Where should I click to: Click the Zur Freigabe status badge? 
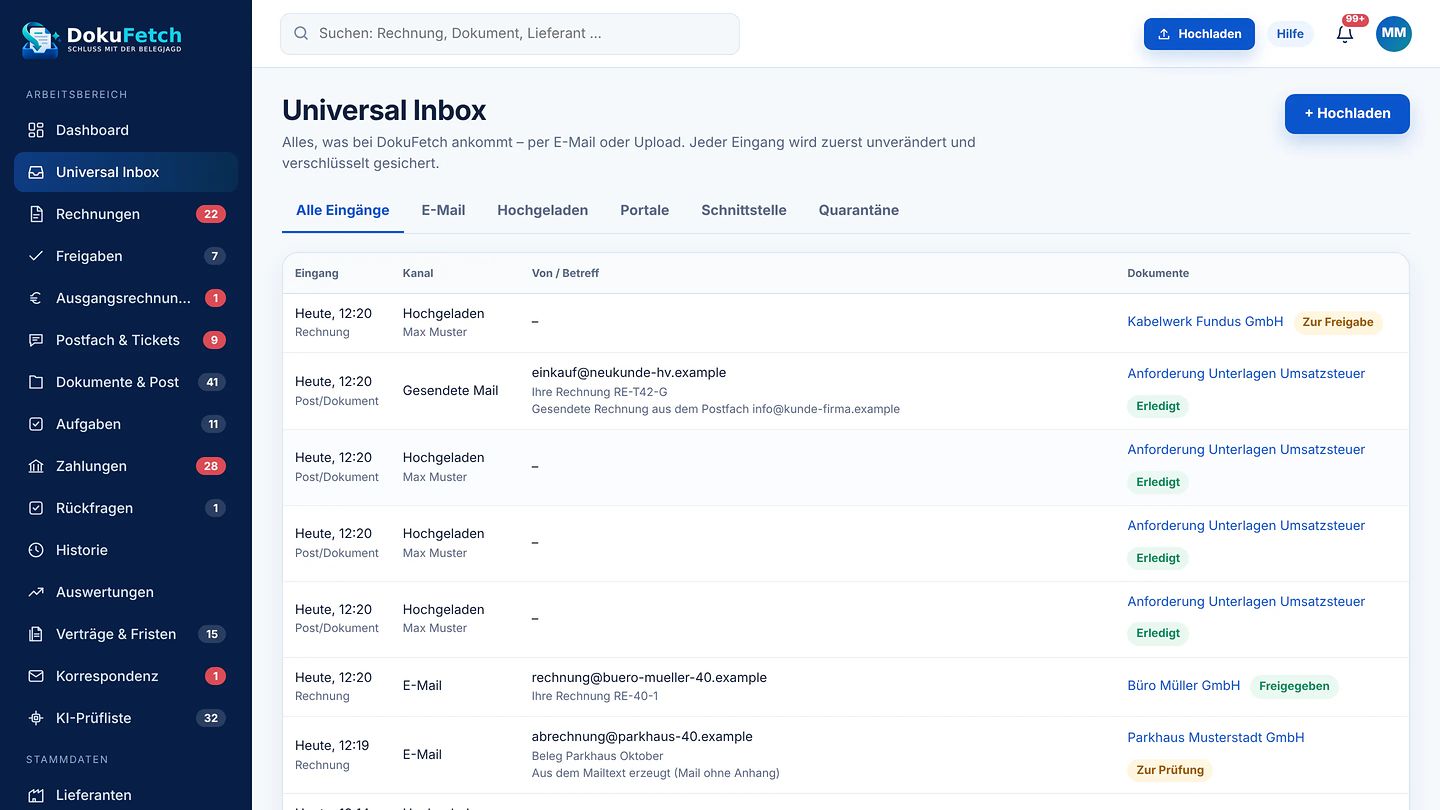[1338, 322]
